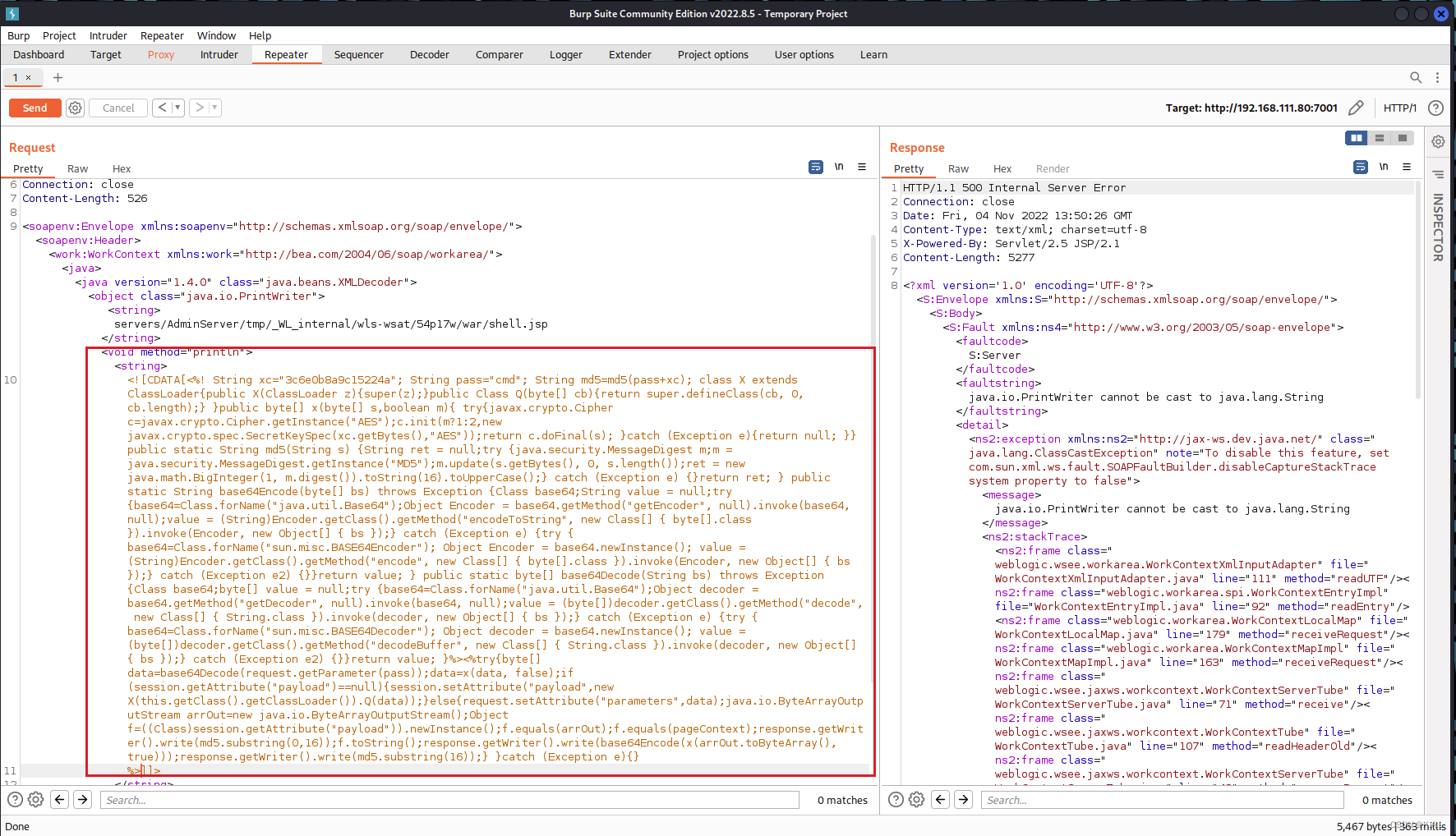Focus the request search field

(x=449, y=800)
